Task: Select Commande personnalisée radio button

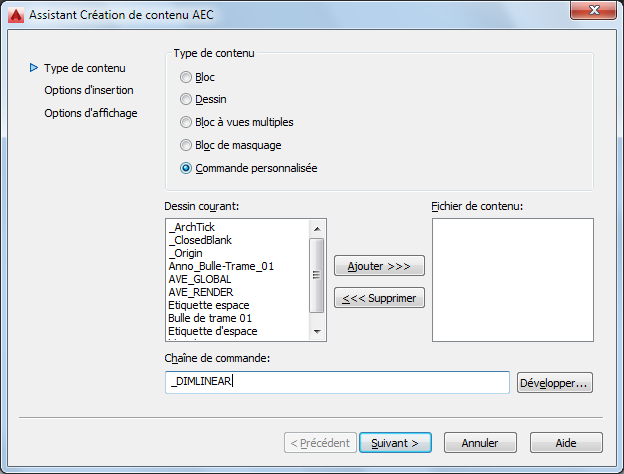Action: [186, 168]
